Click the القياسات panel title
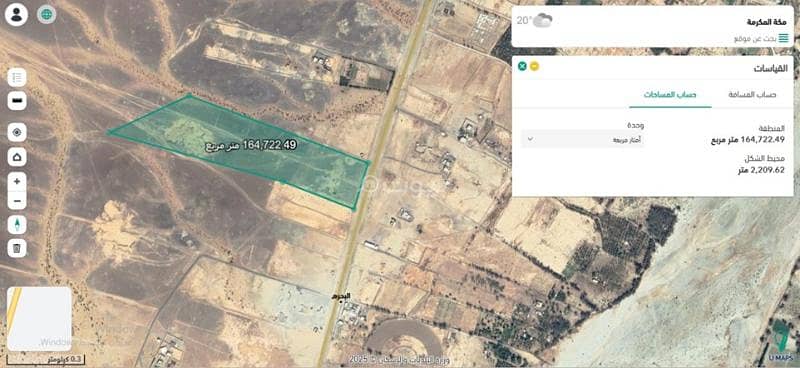The image size is (800, 368). pos(771,68)
